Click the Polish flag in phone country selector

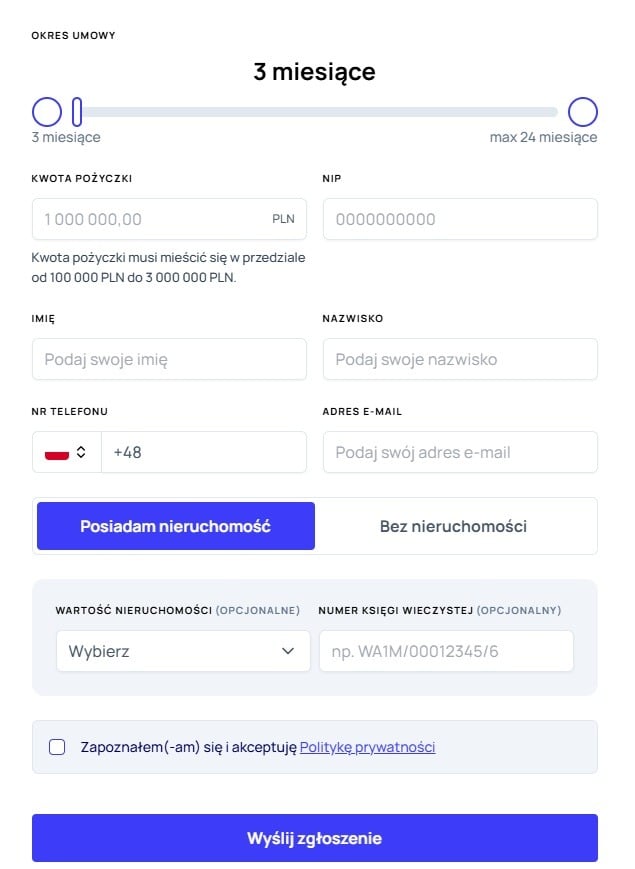pos(56,452)
